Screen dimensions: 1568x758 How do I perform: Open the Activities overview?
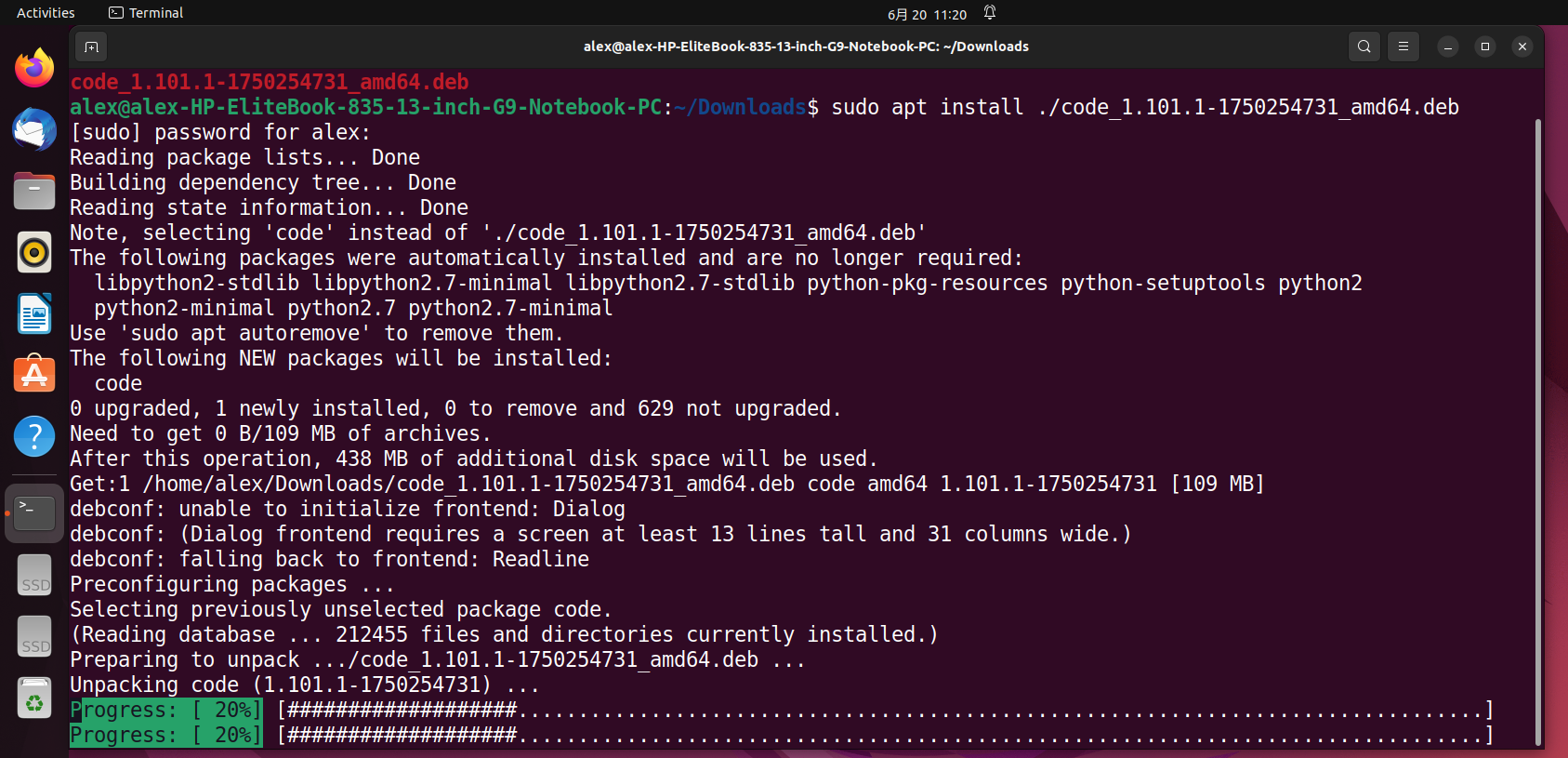click(x=46, y=13)
